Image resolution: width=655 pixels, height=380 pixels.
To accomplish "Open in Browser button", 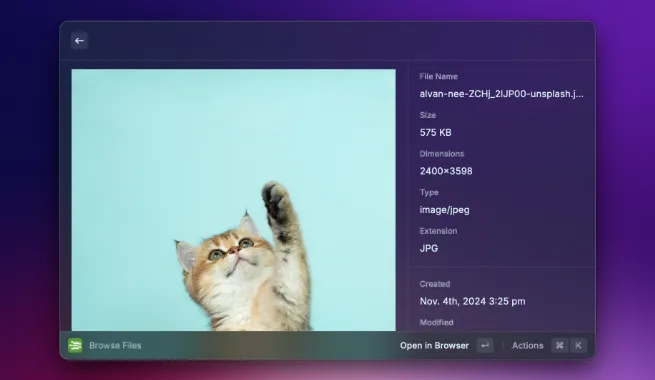I will (x=434, y=346).
